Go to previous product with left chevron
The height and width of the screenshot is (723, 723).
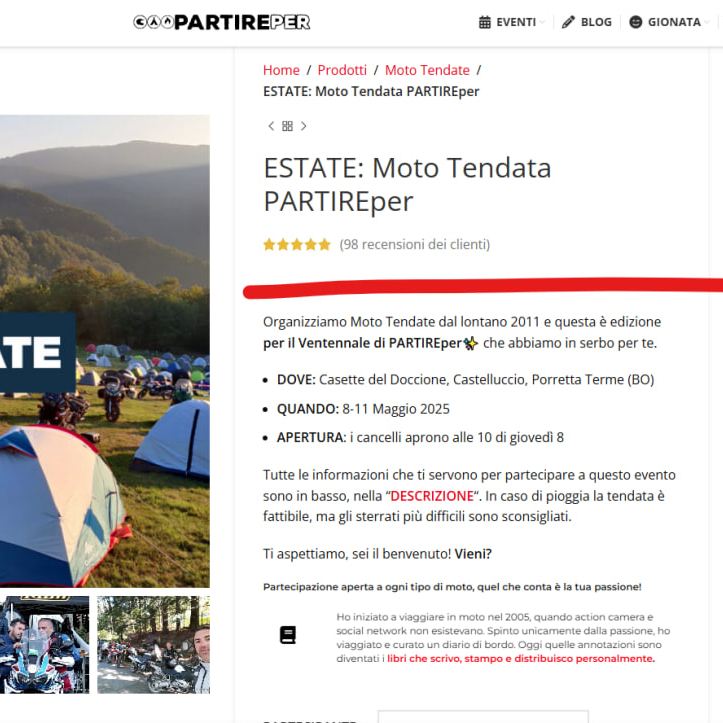pos(271,126)
